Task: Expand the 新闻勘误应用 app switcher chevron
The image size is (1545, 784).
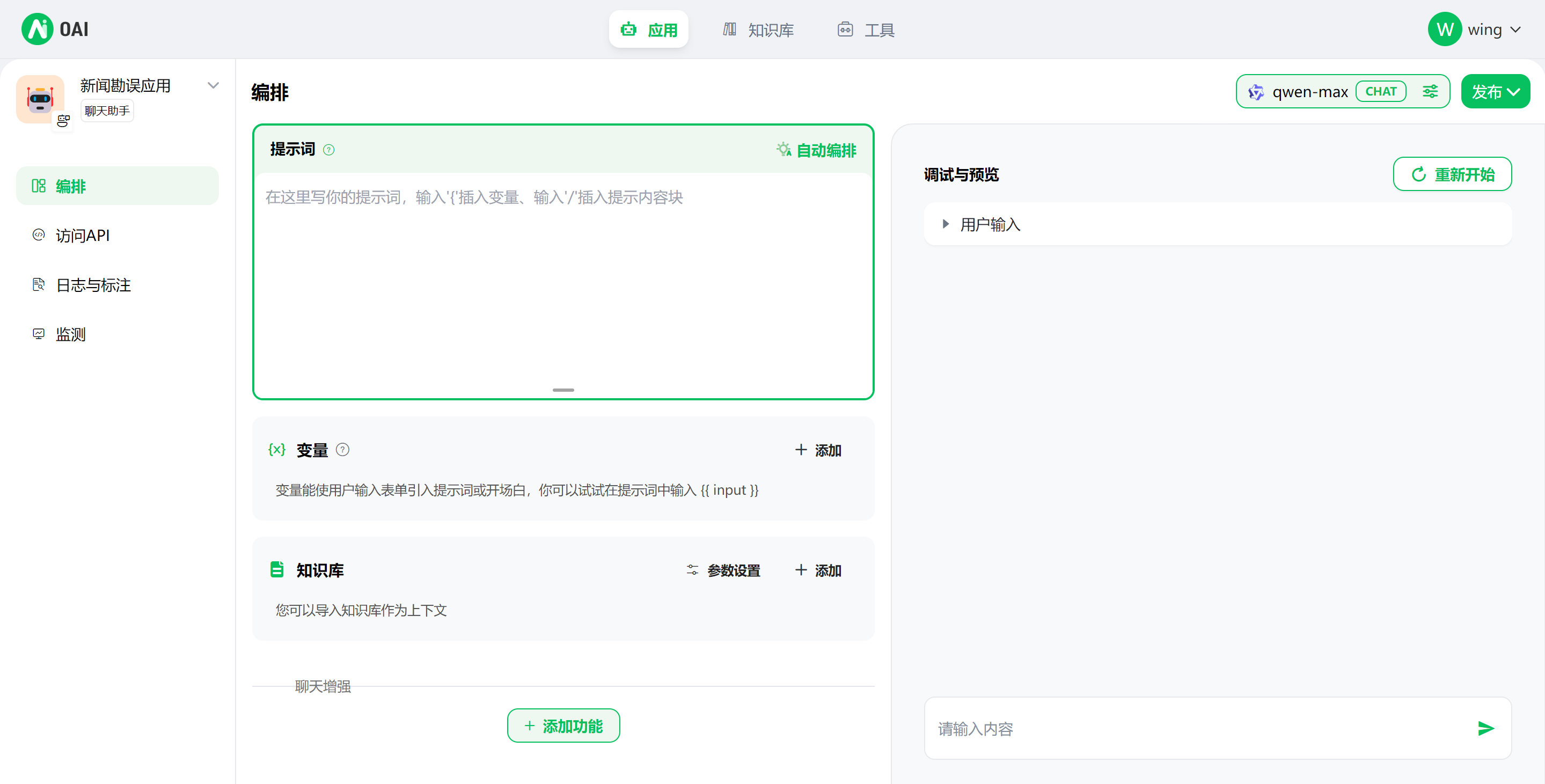Action: [x=213, y=85]
